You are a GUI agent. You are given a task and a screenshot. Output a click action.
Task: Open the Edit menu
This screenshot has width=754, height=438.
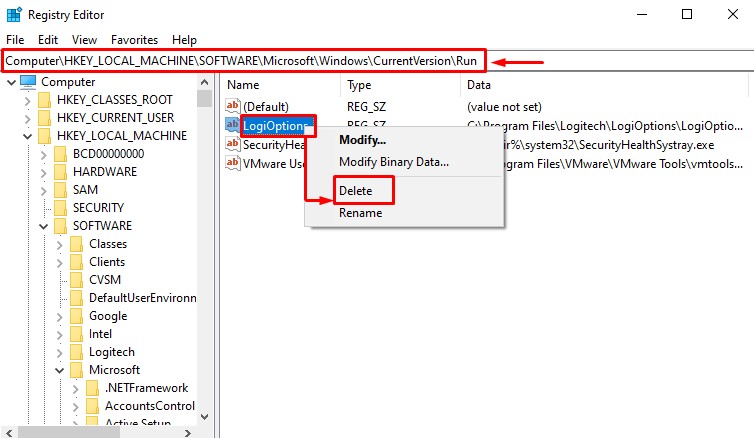point(48,40)
